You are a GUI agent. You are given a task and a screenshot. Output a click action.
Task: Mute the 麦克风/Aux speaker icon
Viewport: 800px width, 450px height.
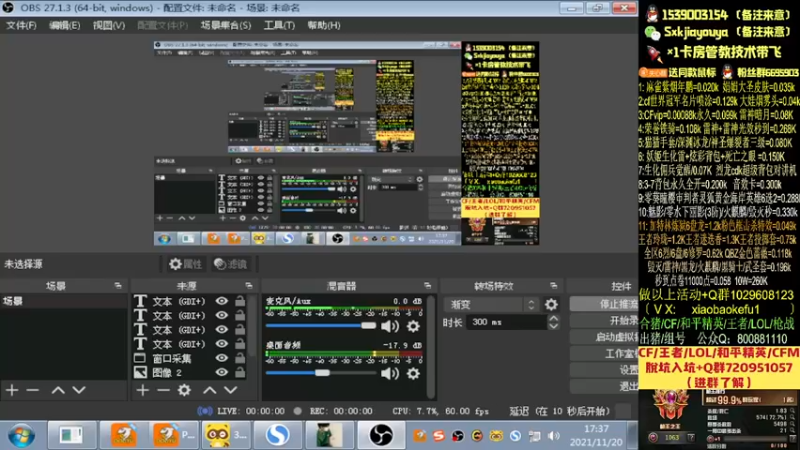pos(390,326)
